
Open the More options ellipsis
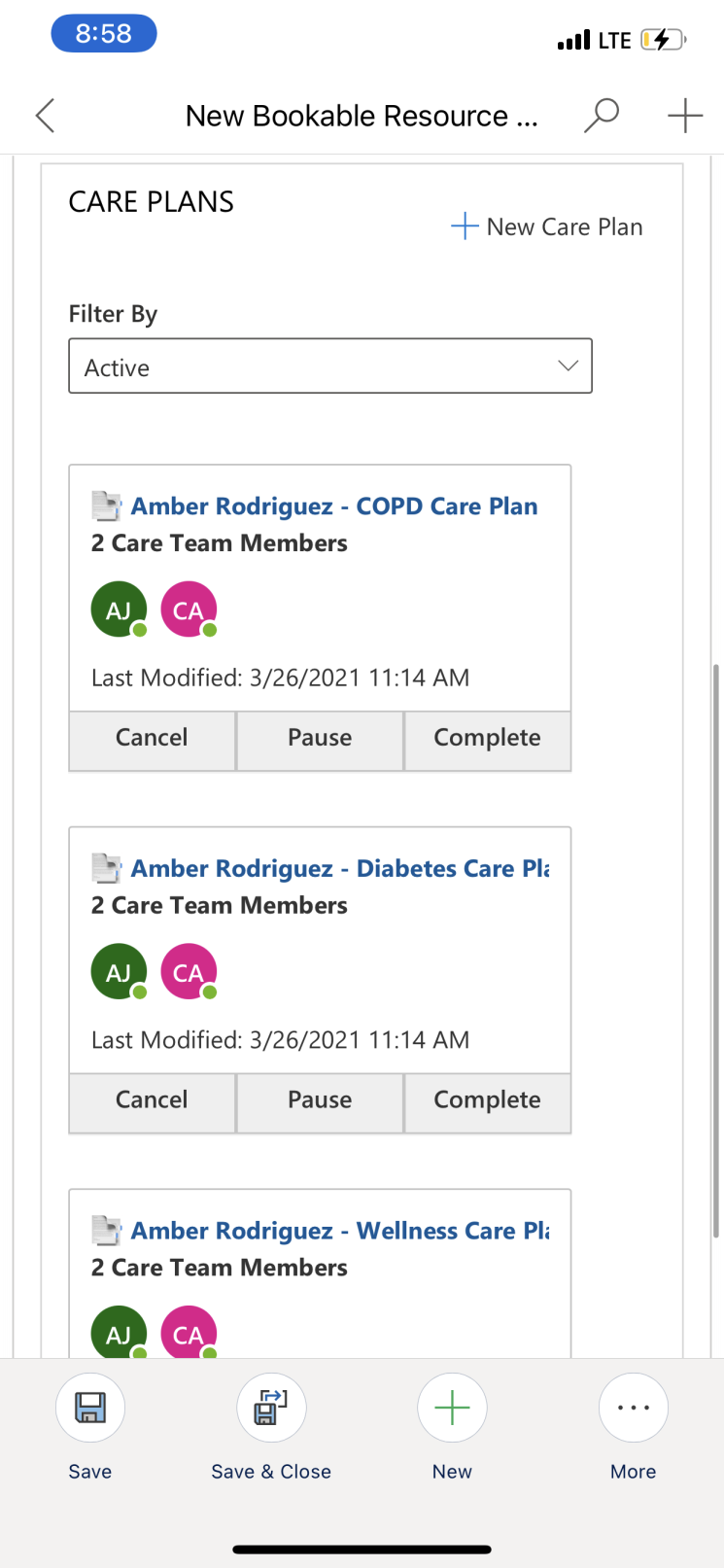tap(633, 1408)
